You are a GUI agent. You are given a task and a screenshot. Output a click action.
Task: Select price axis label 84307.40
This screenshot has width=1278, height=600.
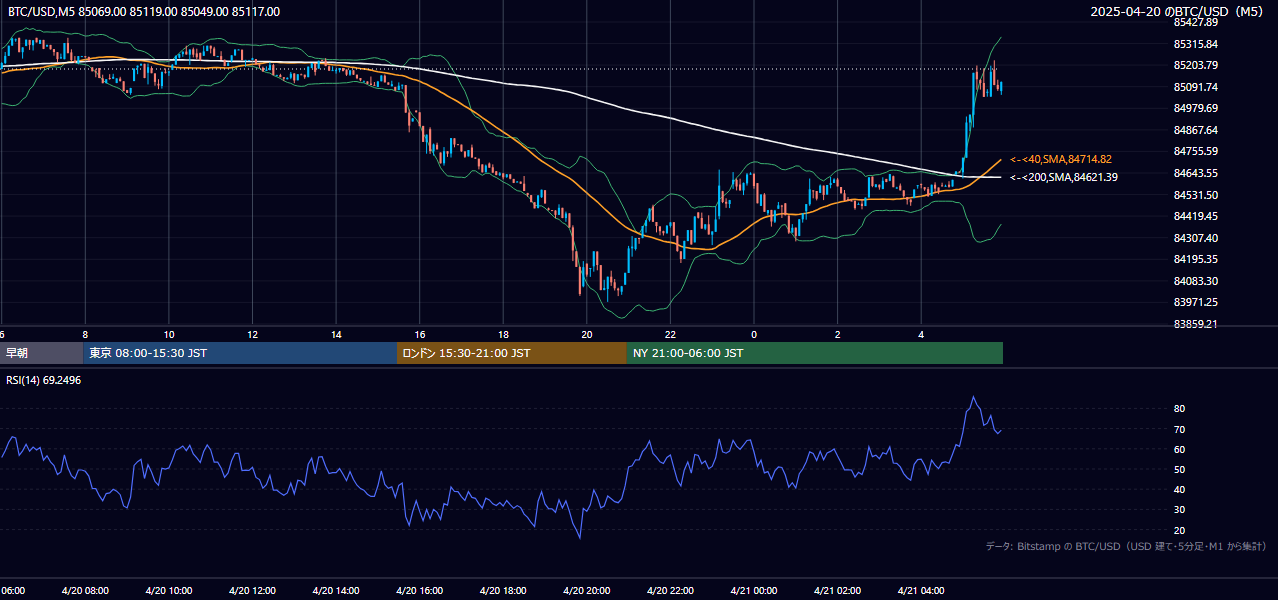pyautogui.click(x=1195, y=238)
